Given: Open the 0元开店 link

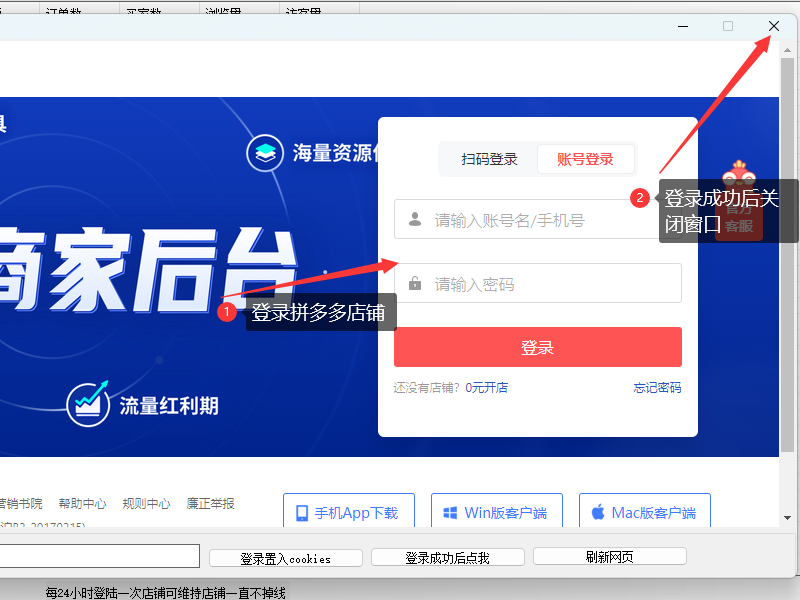Looking at the screenshot, I should pos(486,388).
